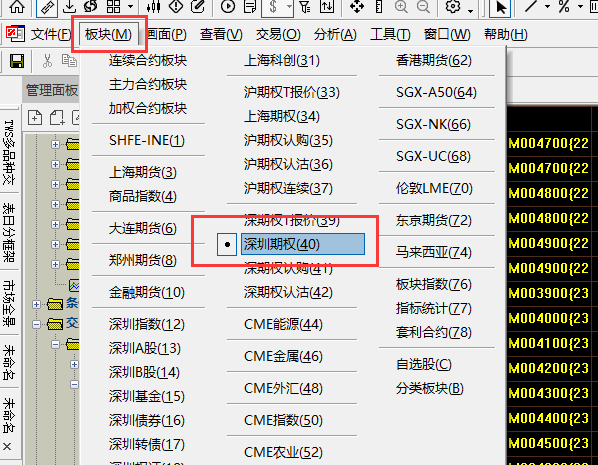Open the 工具(T) menu
The height and width of the screenshot is (465, 598).
coord(390,34)
